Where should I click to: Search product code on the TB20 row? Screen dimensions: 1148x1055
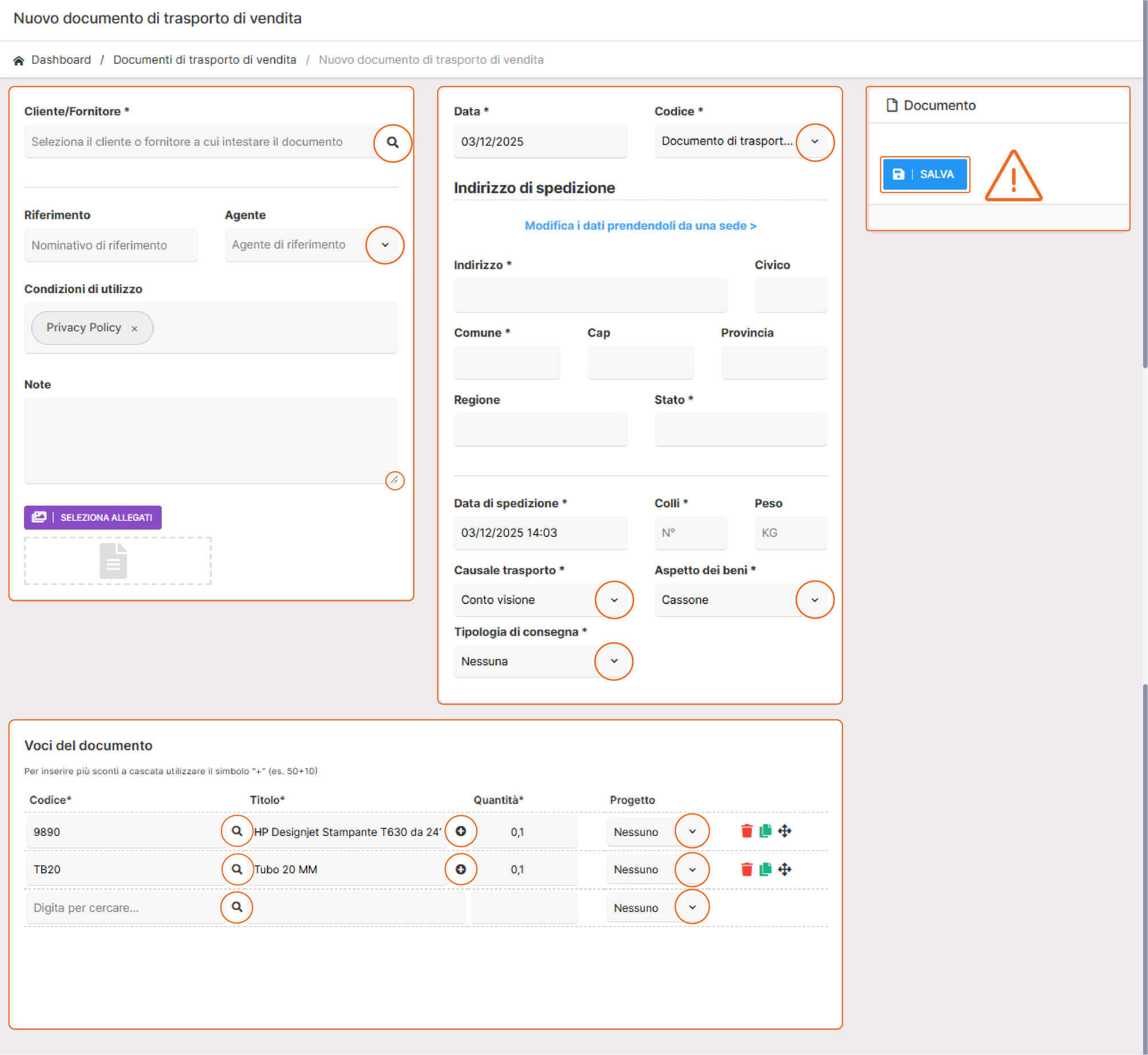(x=237, y=869)
